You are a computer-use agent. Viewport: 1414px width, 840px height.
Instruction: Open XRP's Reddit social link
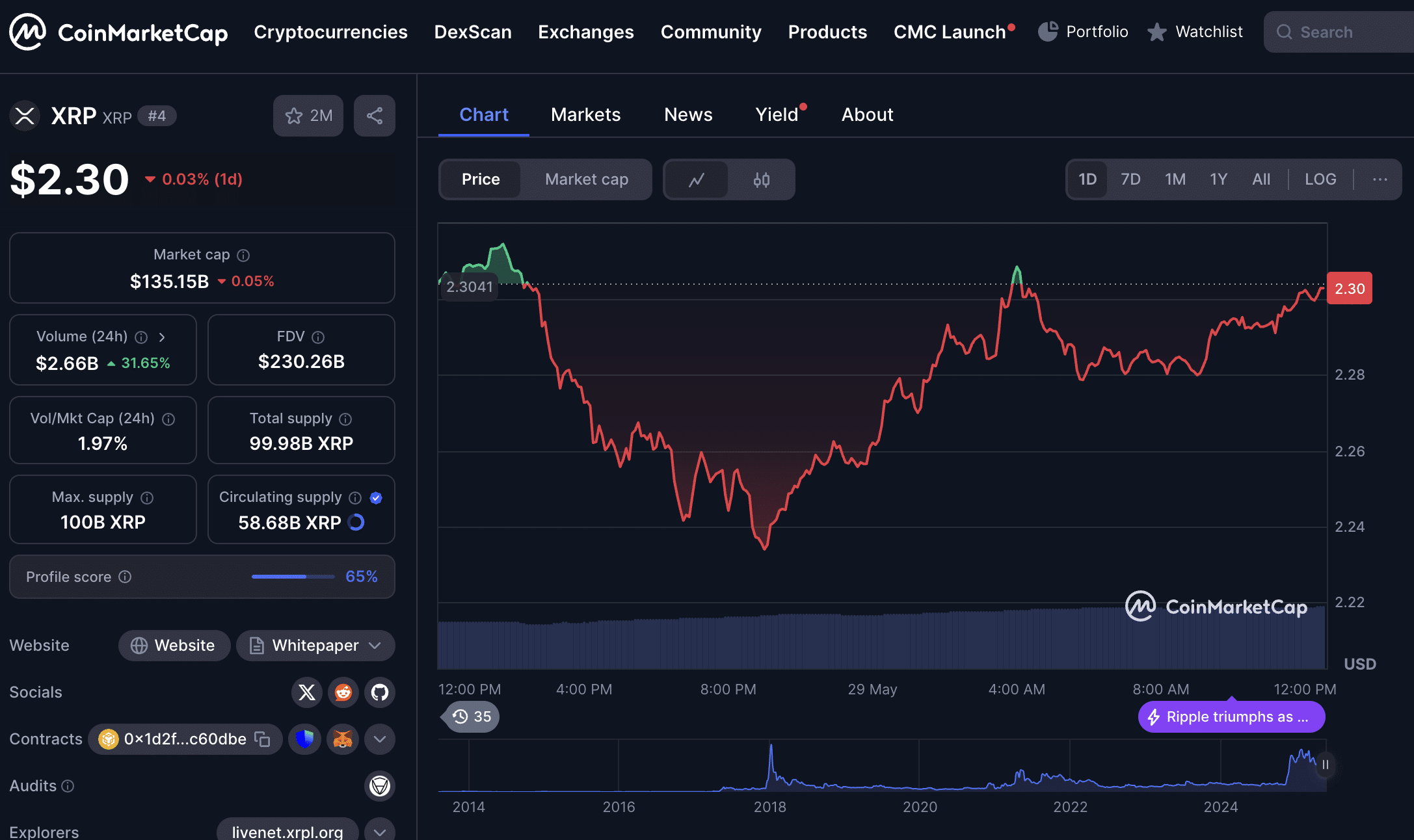tap(343, 692)
